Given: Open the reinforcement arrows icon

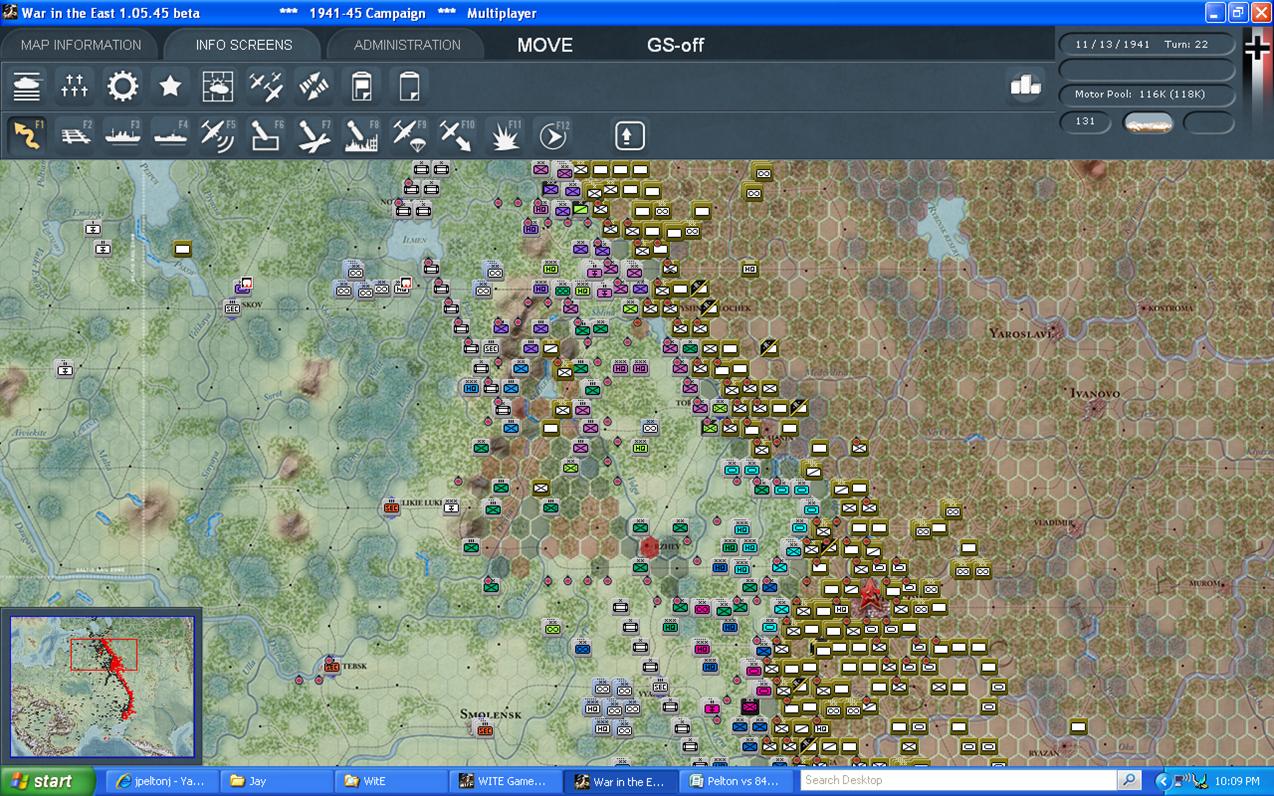Looking at the screenshot, I should (x=314, y=87).
